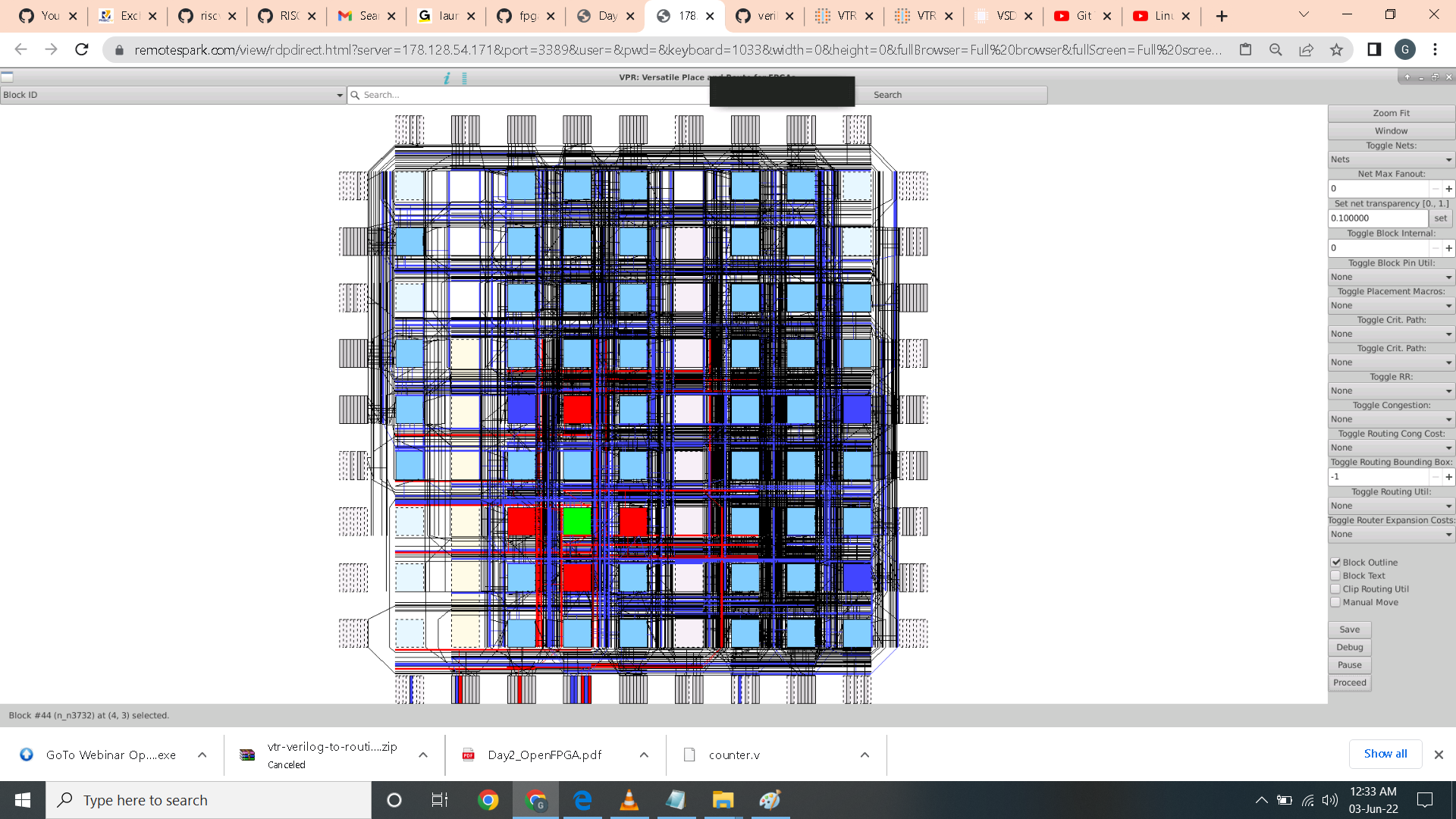Click the info icon in remote toolbar

point(447,77)
